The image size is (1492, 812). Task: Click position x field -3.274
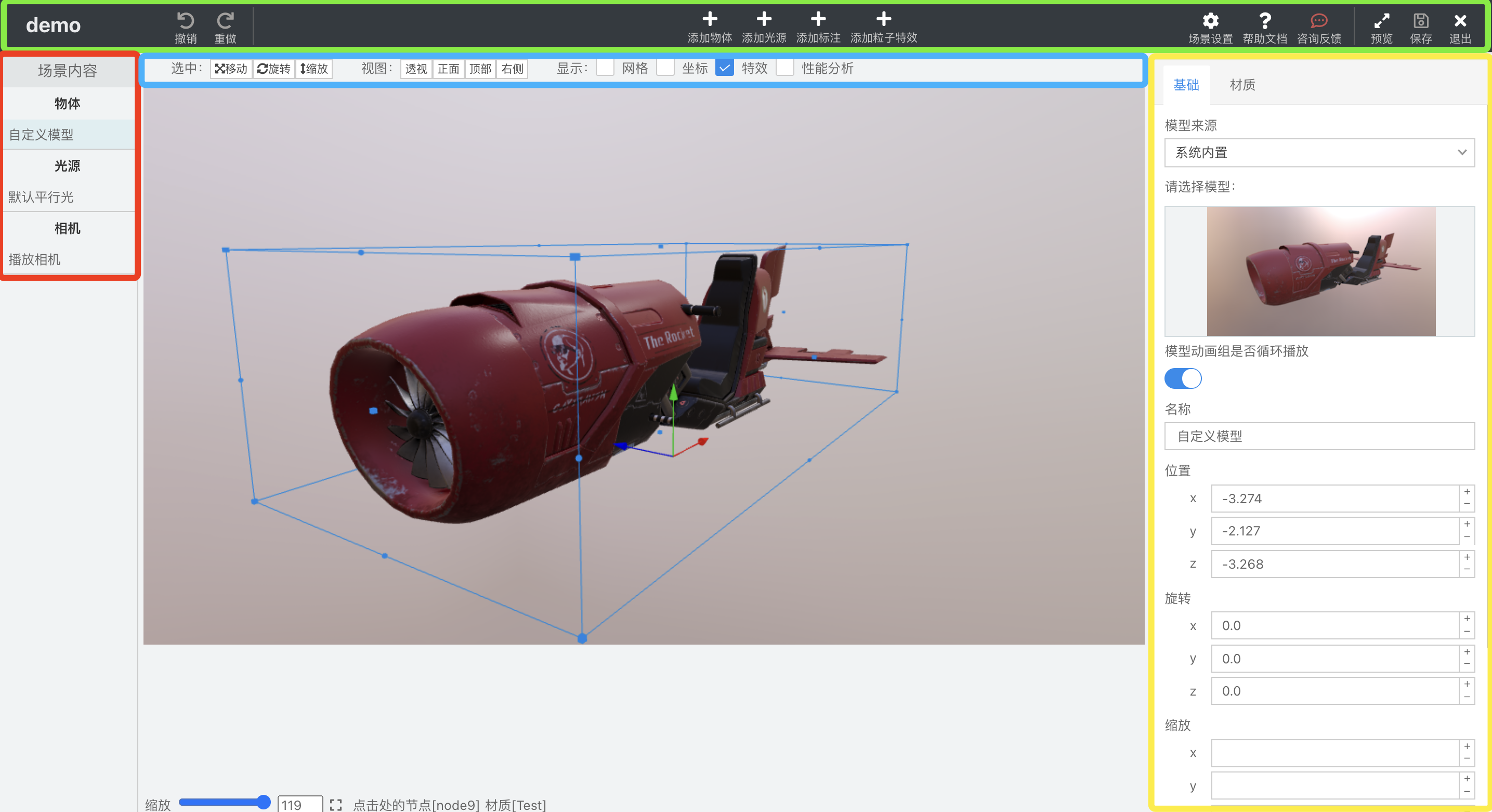pyautogui.click(x=1334, y=499)
